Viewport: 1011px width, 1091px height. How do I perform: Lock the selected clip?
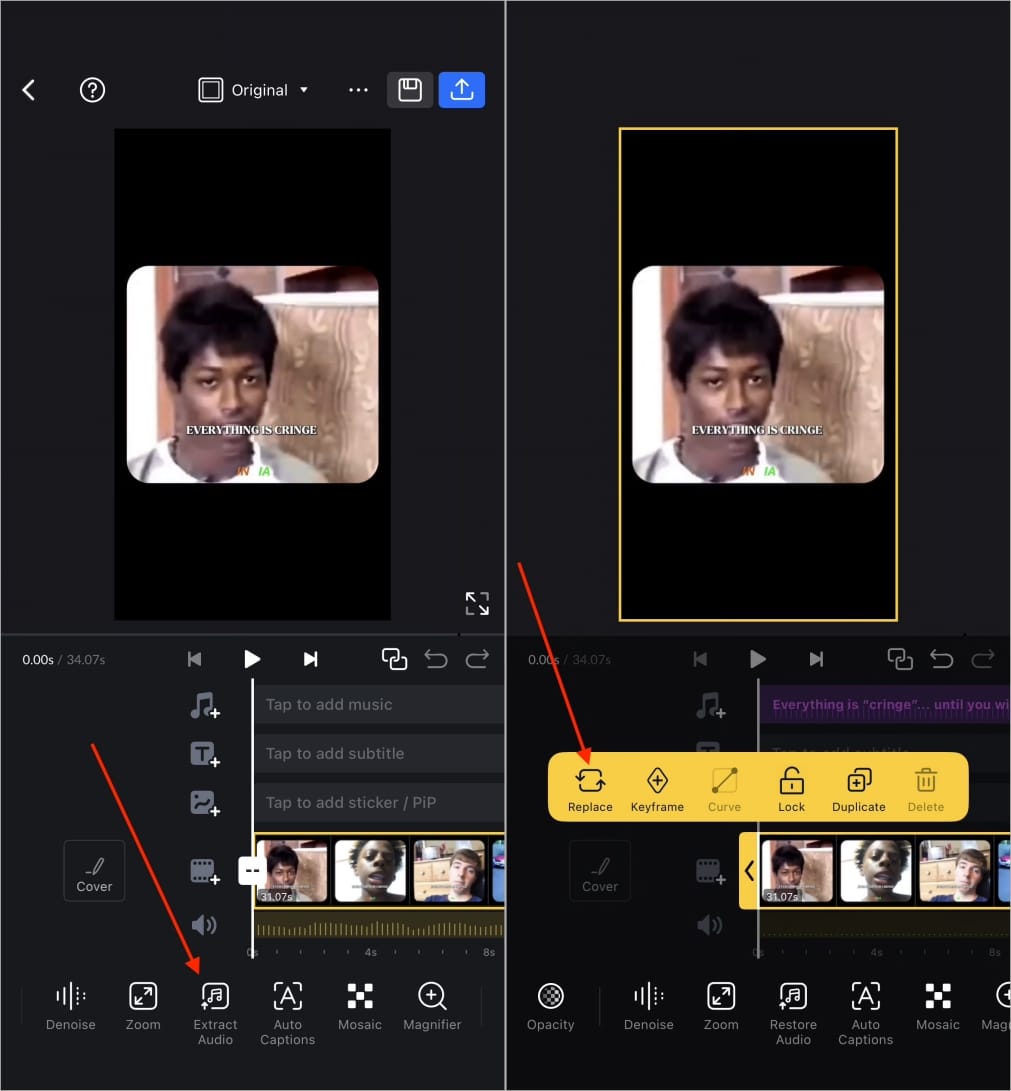coord(791,787)
